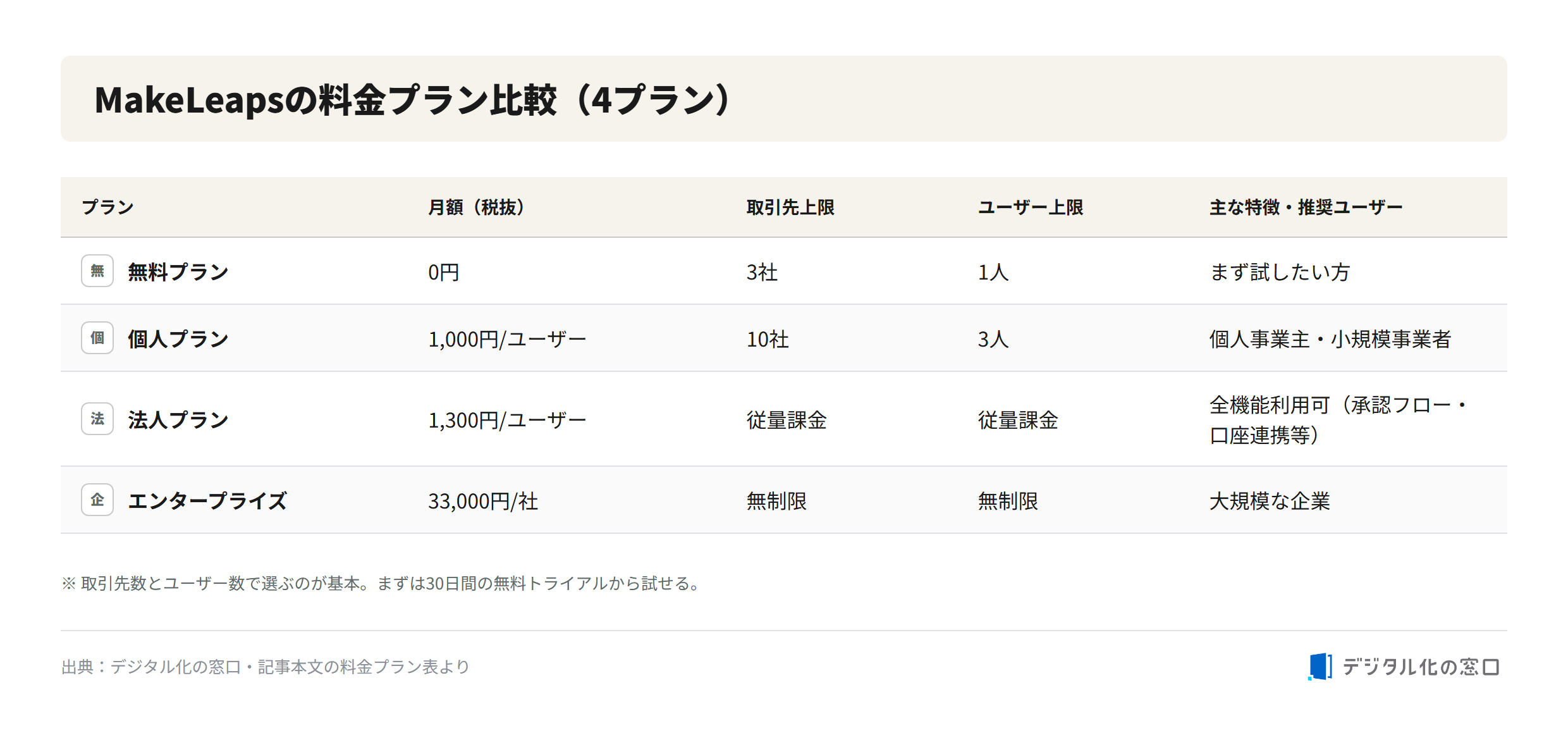Click the 主な特徴・推奨ユーザー column header
This screenshot has height=740, width=1568.
pyautogui.click(x=1306, y=207)
